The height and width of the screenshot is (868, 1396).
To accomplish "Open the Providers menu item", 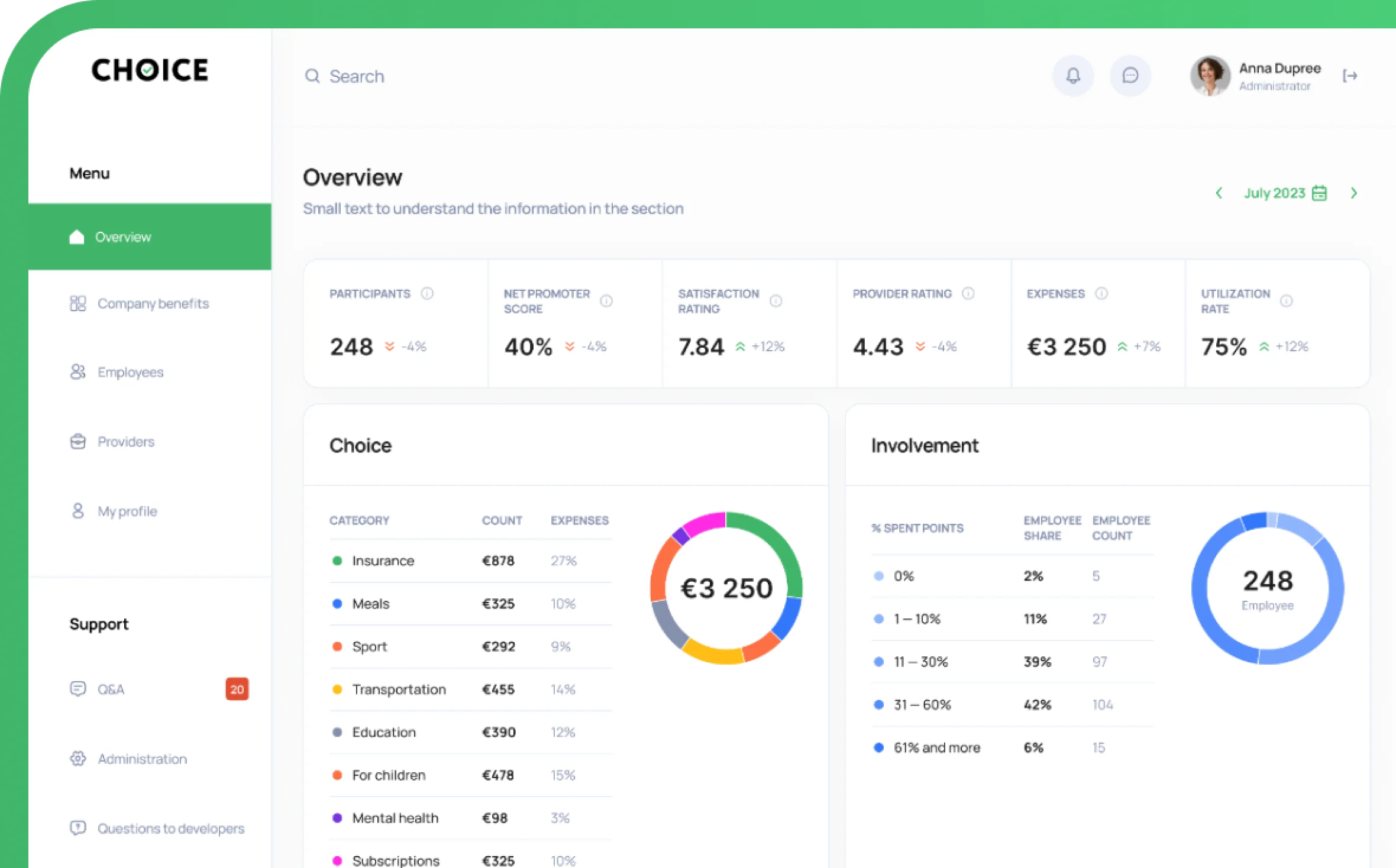I will point(125,442).
